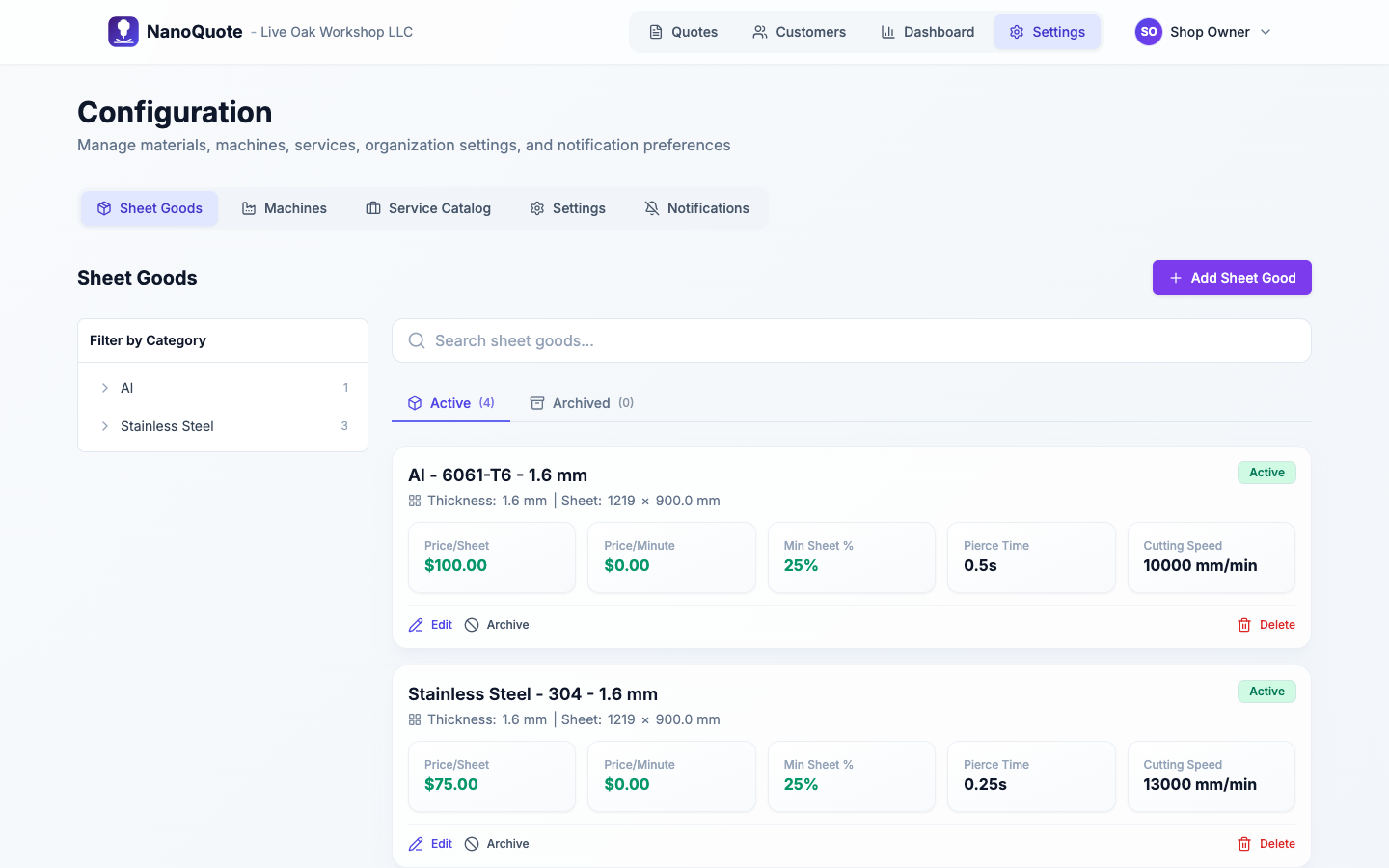The height and width of the screenshot is (868, 1389).
Task: Go to Quotes in the top navigation
Action: click(x=683, y=32)
